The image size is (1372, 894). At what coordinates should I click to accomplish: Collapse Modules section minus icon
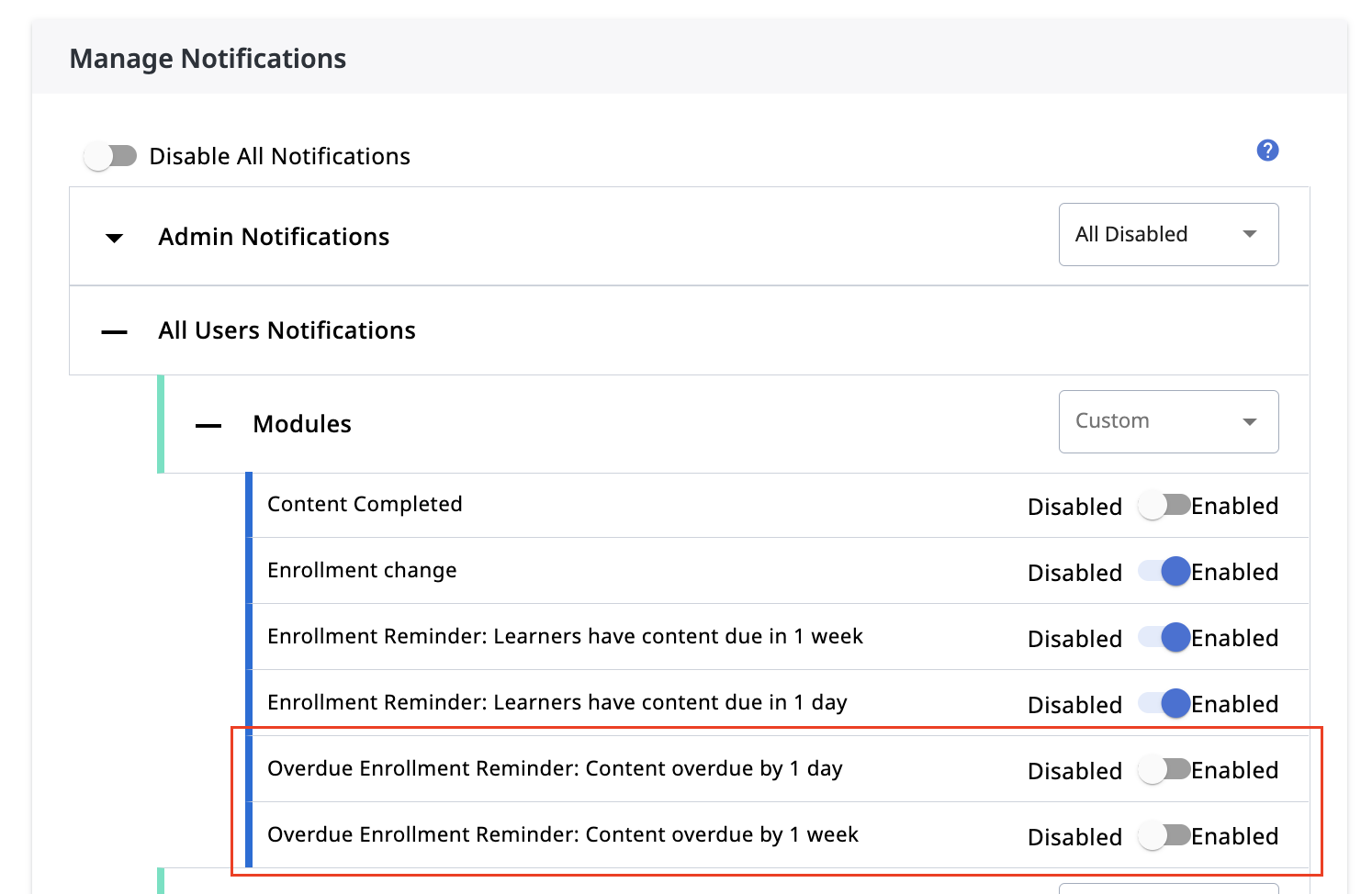click(208, 426)
